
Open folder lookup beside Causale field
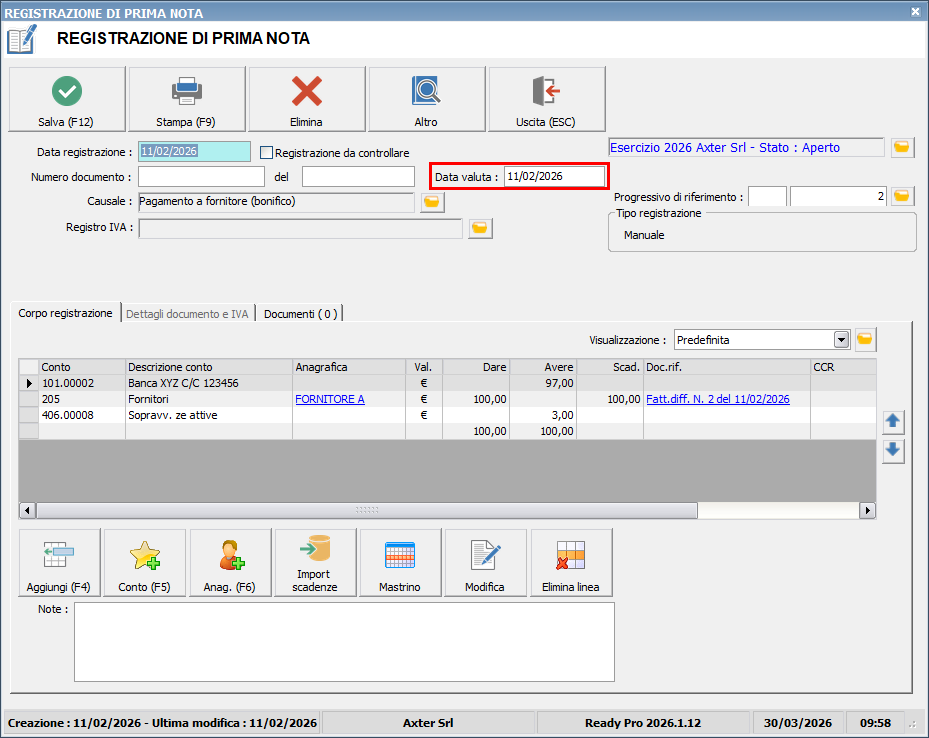432,202
